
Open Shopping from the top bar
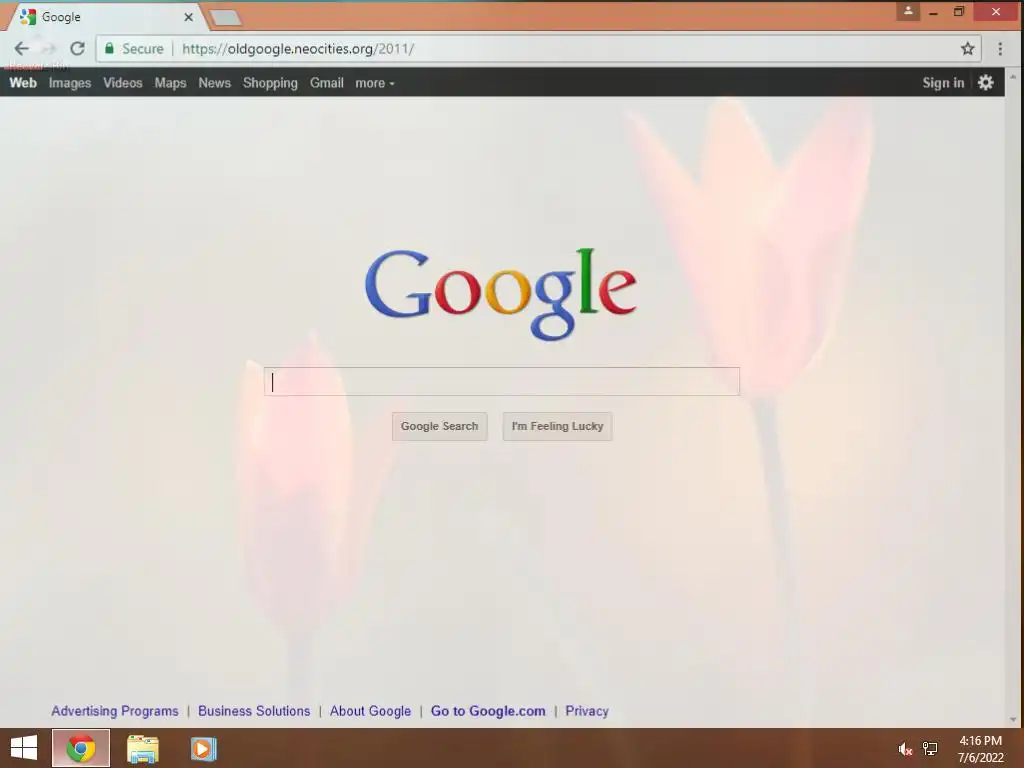(x=270, y=83)
